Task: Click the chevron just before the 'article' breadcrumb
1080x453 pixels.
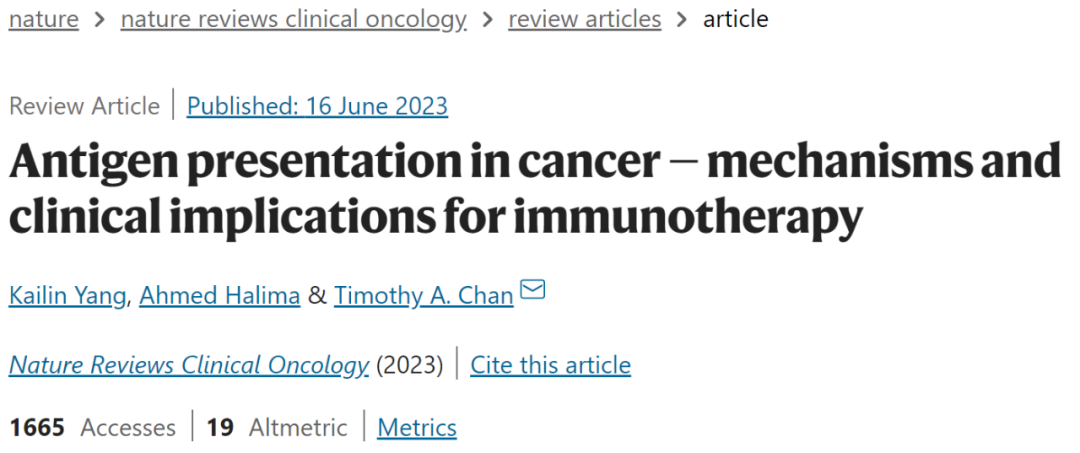Action: 682,20
